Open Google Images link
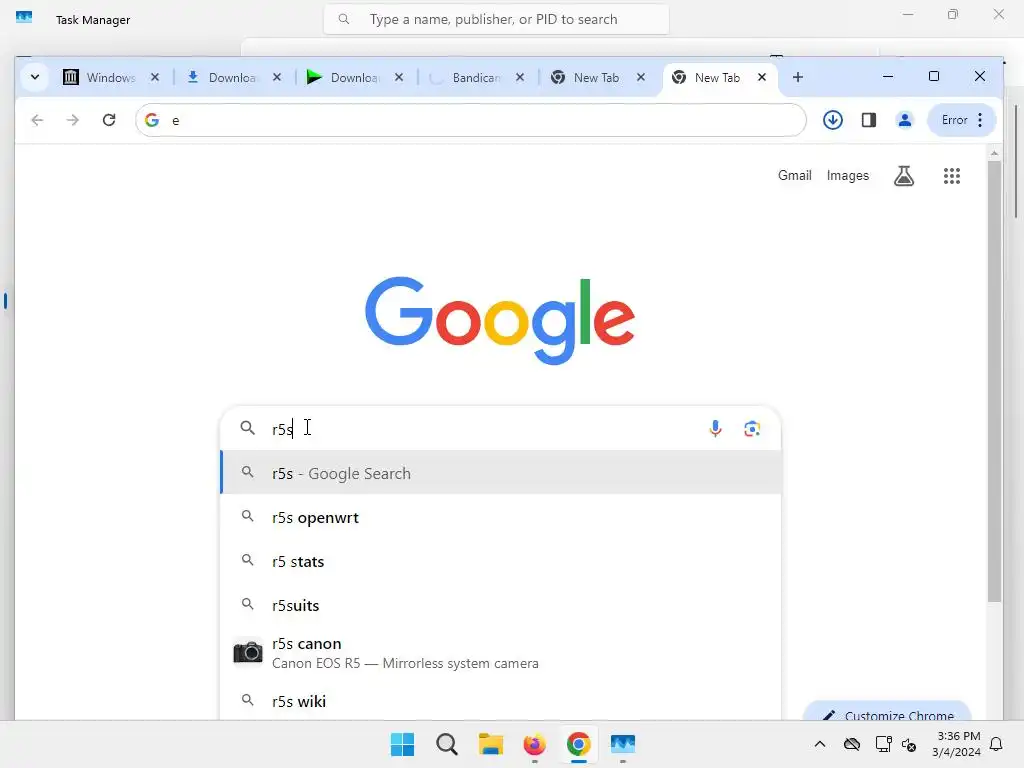 coord(848,176)
